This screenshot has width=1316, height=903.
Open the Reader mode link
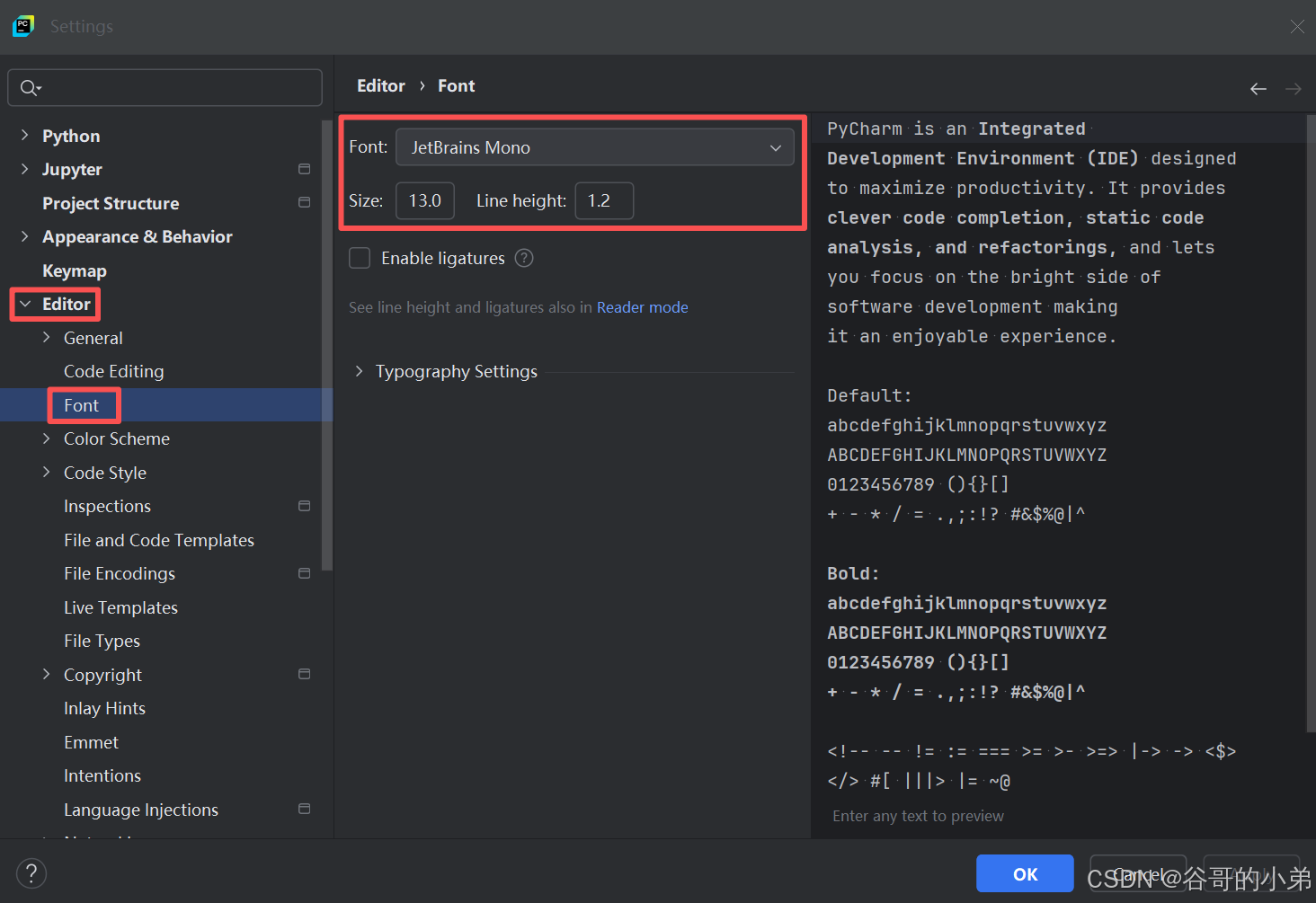(643, 307)
